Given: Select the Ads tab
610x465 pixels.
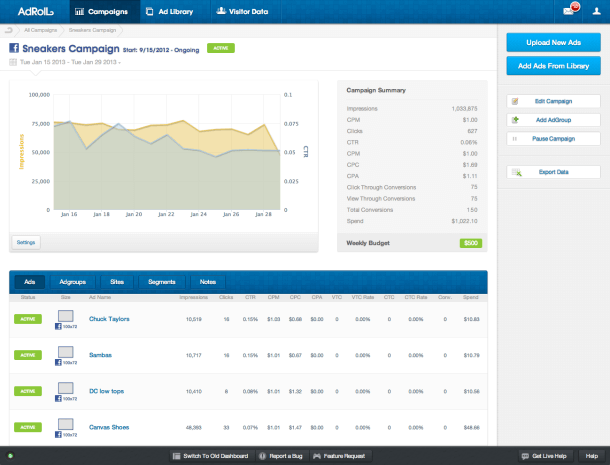Looking at the screenshot, I should tap(30, 282).
